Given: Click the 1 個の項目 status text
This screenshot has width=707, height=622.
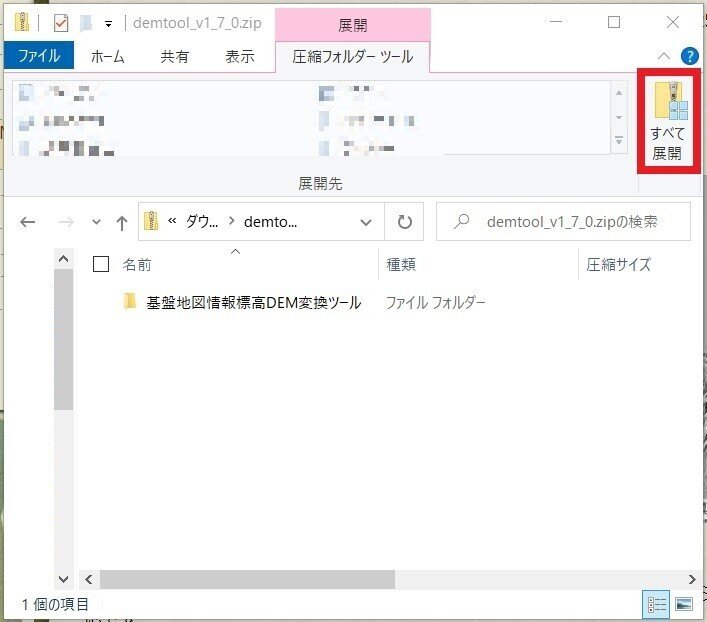Looking at the screenshot, I should 55,604.
